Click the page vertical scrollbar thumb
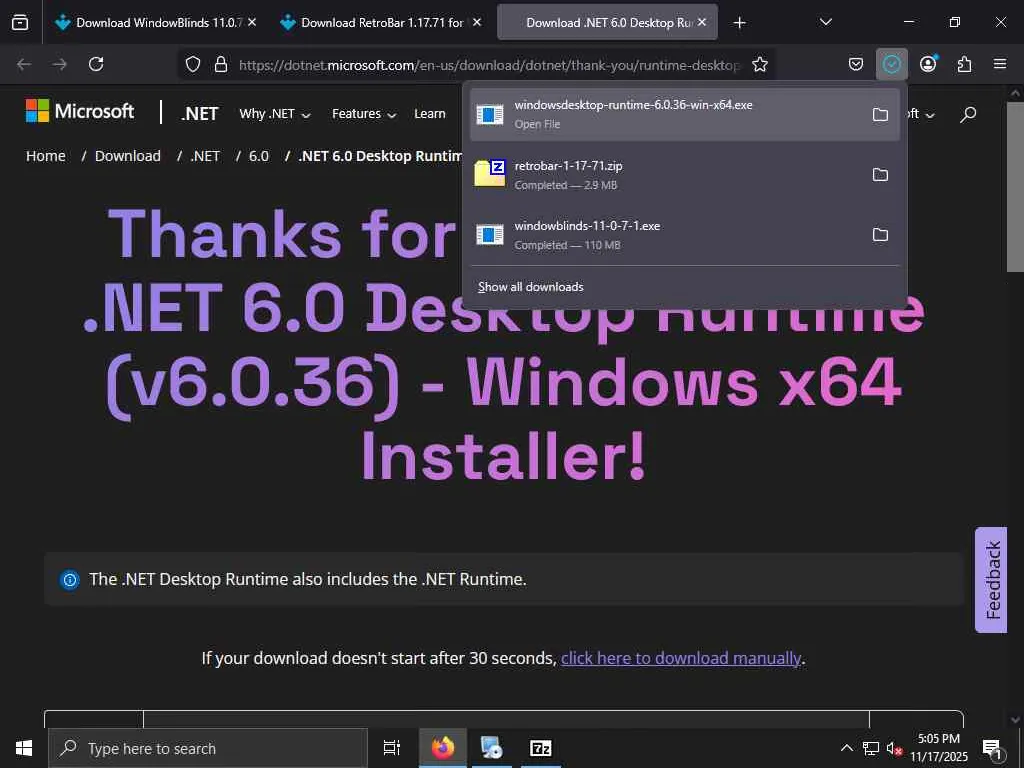 tap(1015, 186)
